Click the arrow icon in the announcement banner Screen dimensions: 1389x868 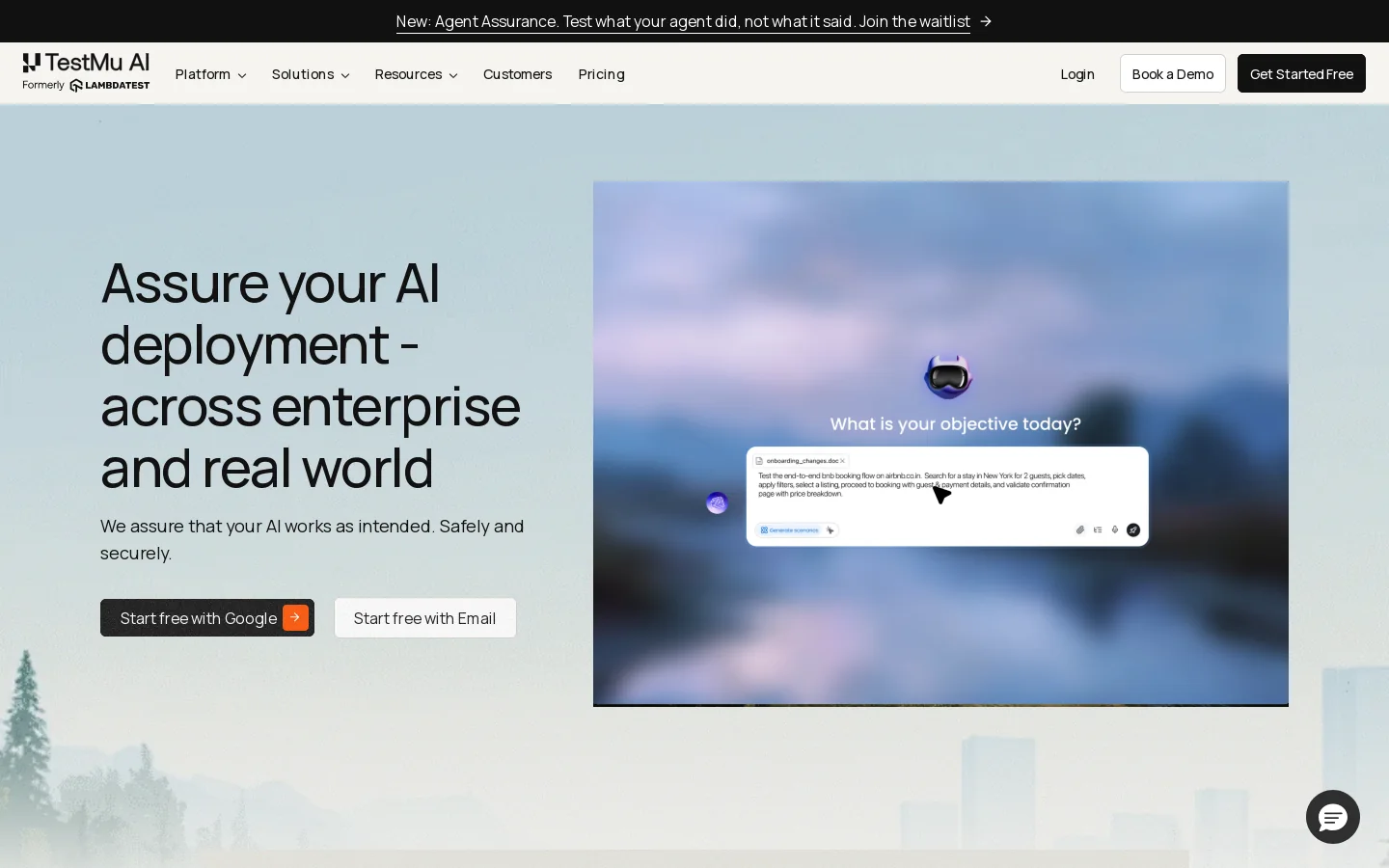(x=986, y=21)
